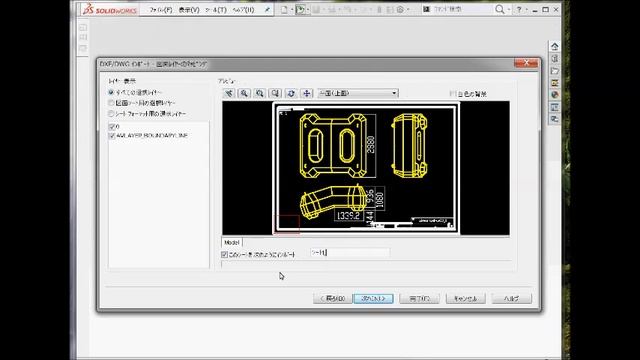Open the dropdown arrow next to New icon

click(292, 9)
